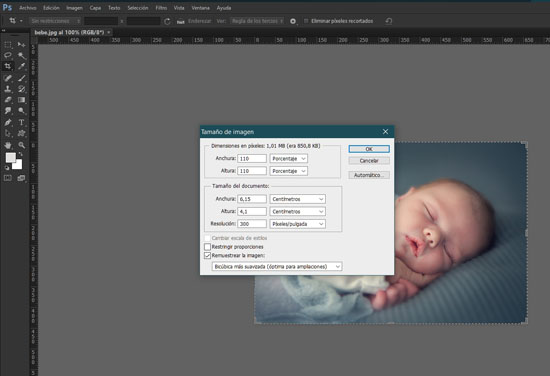550x376 pixels.
Task: Select the Gradient tool
Action: tap(21, 100)
